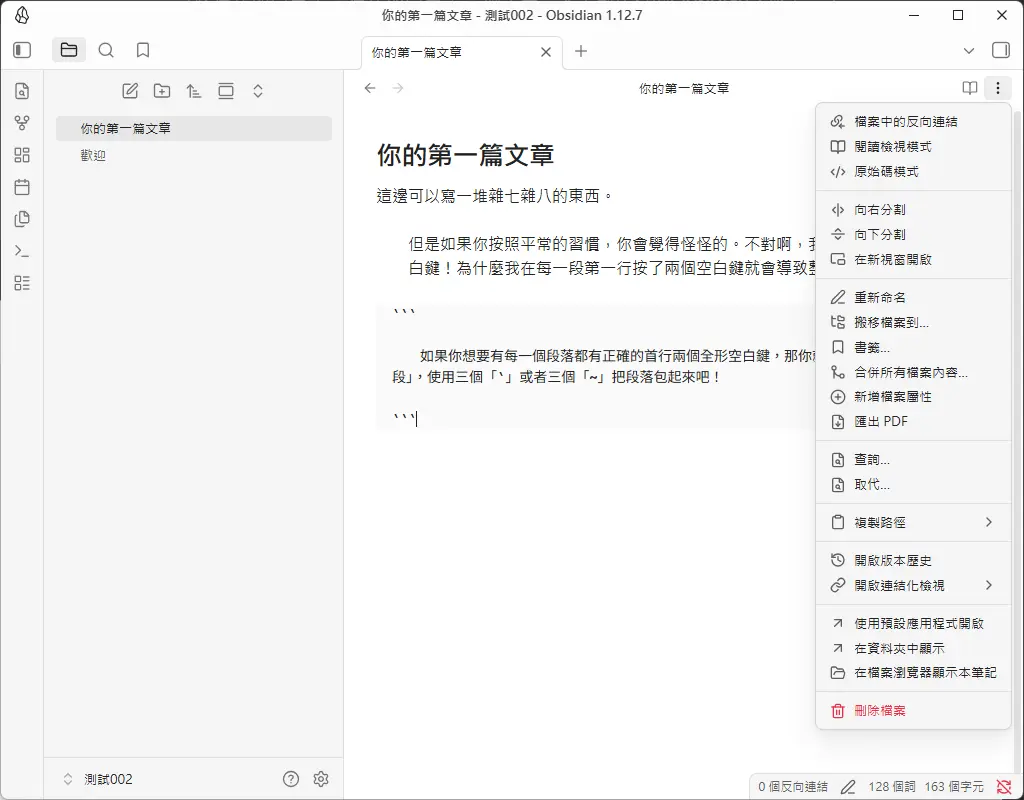Create a new note in file explorer
The width and height of the screenshot is (1024, 800).
(130, 91)
